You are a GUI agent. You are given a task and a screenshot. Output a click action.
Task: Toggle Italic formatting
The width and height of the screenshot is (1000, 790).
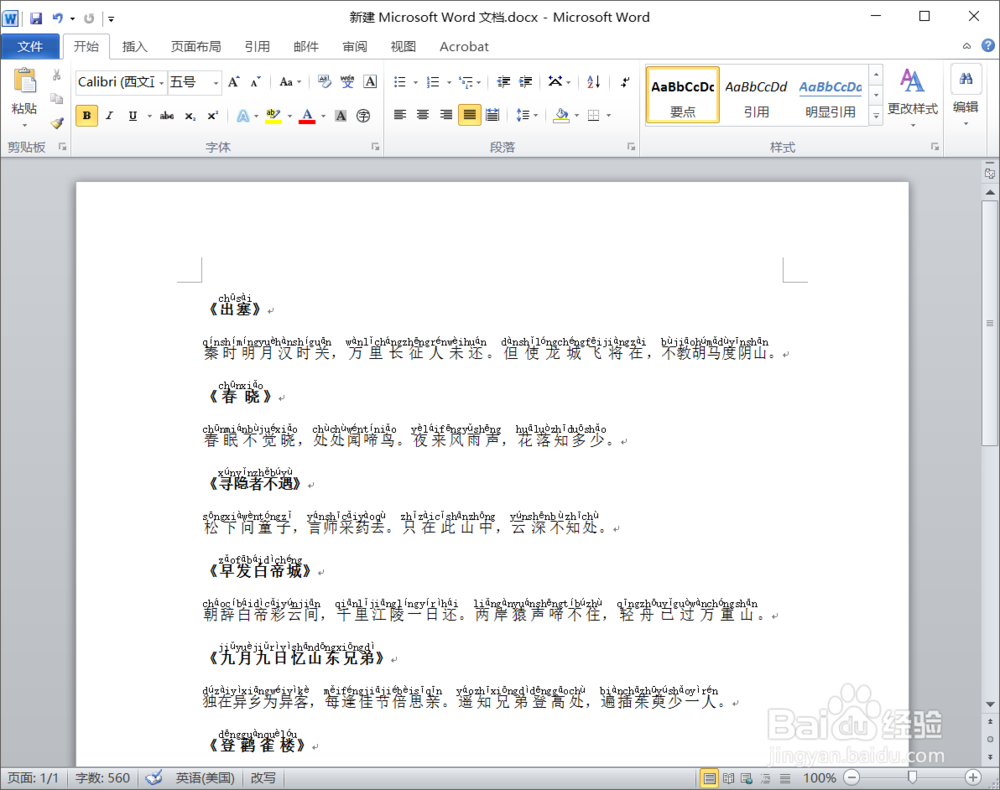coord(109,115)
